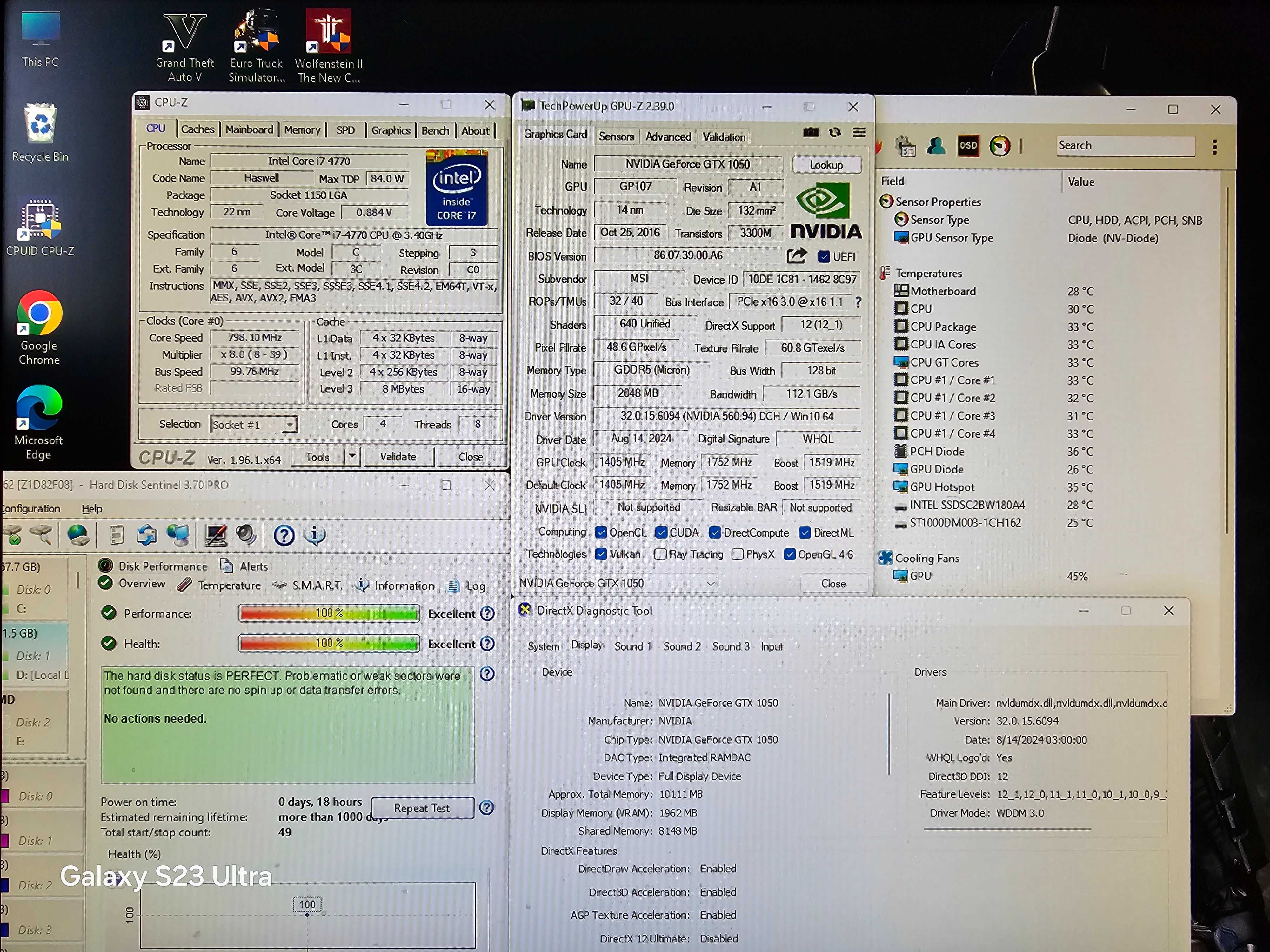Open Socket #1 selection dropdown in CPU-Z
This screenshot has height=952, width=1270.
pyautogui.click(x=254, y=425)
